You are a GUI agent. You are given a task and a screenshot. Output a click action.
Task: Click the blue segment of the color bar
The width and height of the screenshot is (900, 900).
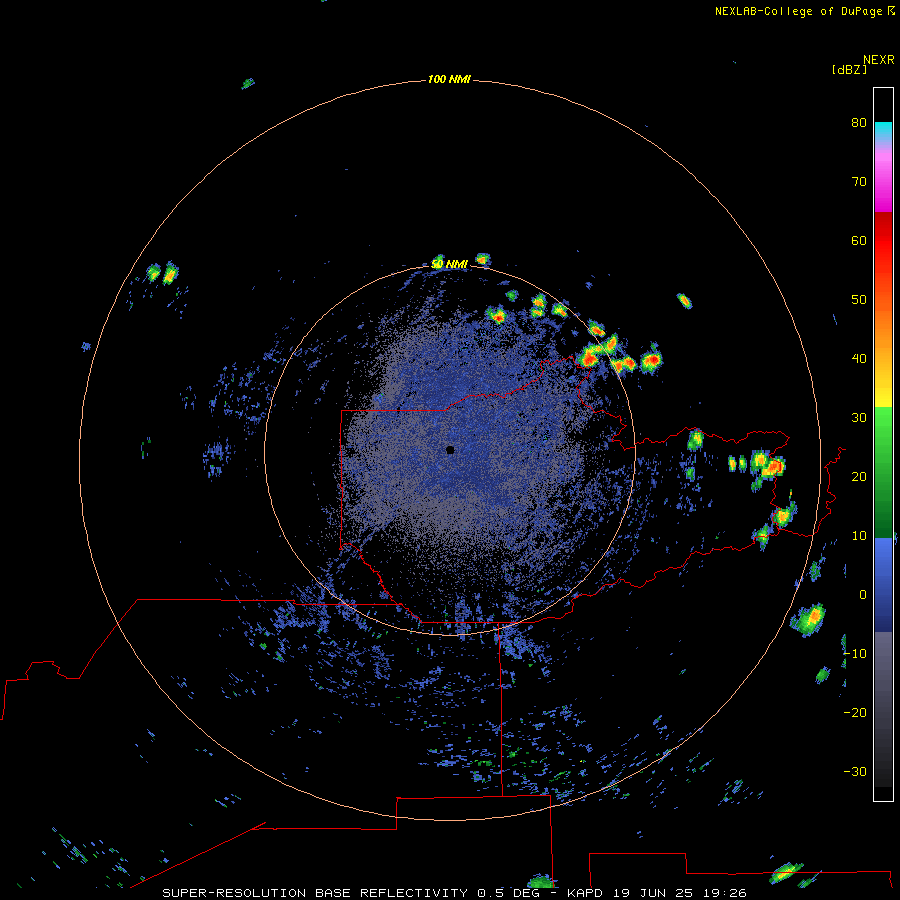(x=883, y=584)
